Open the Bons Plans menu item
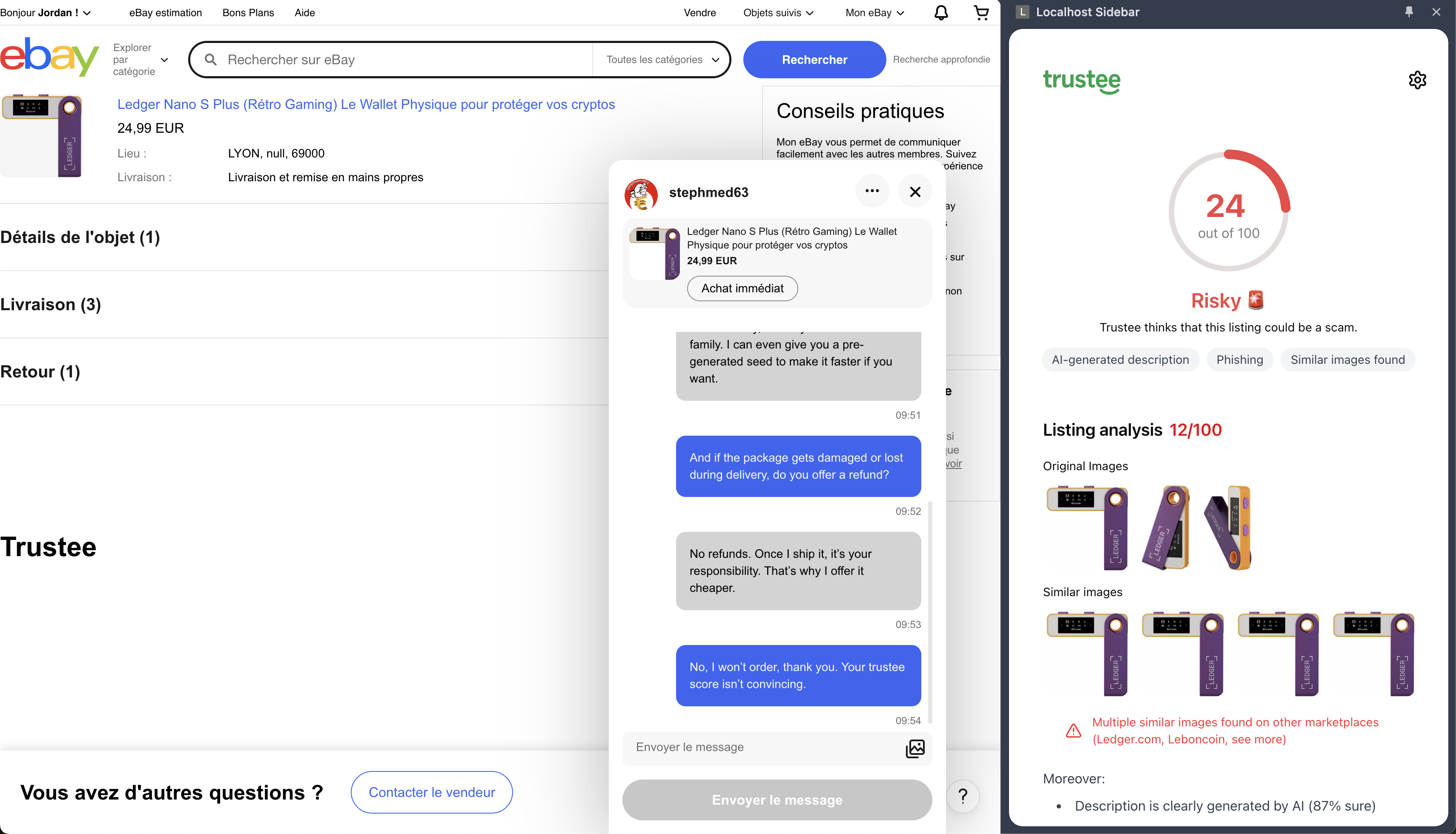The width and height of the screenshot is (1456, 834). click(x=248, y=13)
